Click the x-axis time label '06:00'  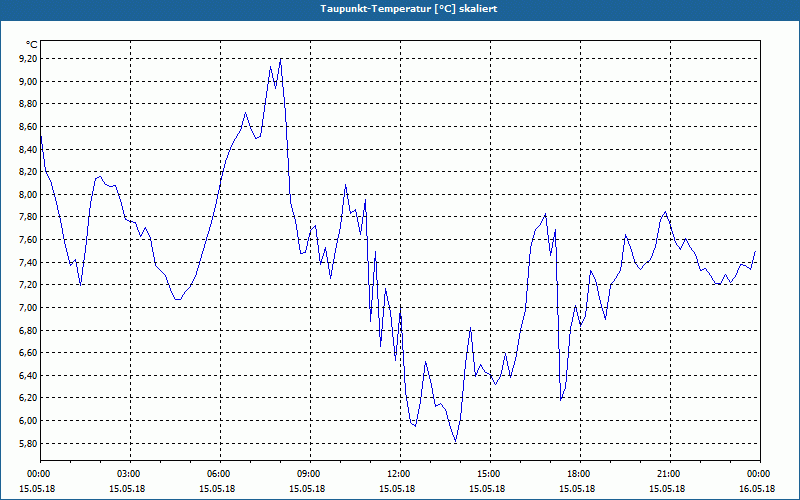pyautogui.click(x=220, y=474)
